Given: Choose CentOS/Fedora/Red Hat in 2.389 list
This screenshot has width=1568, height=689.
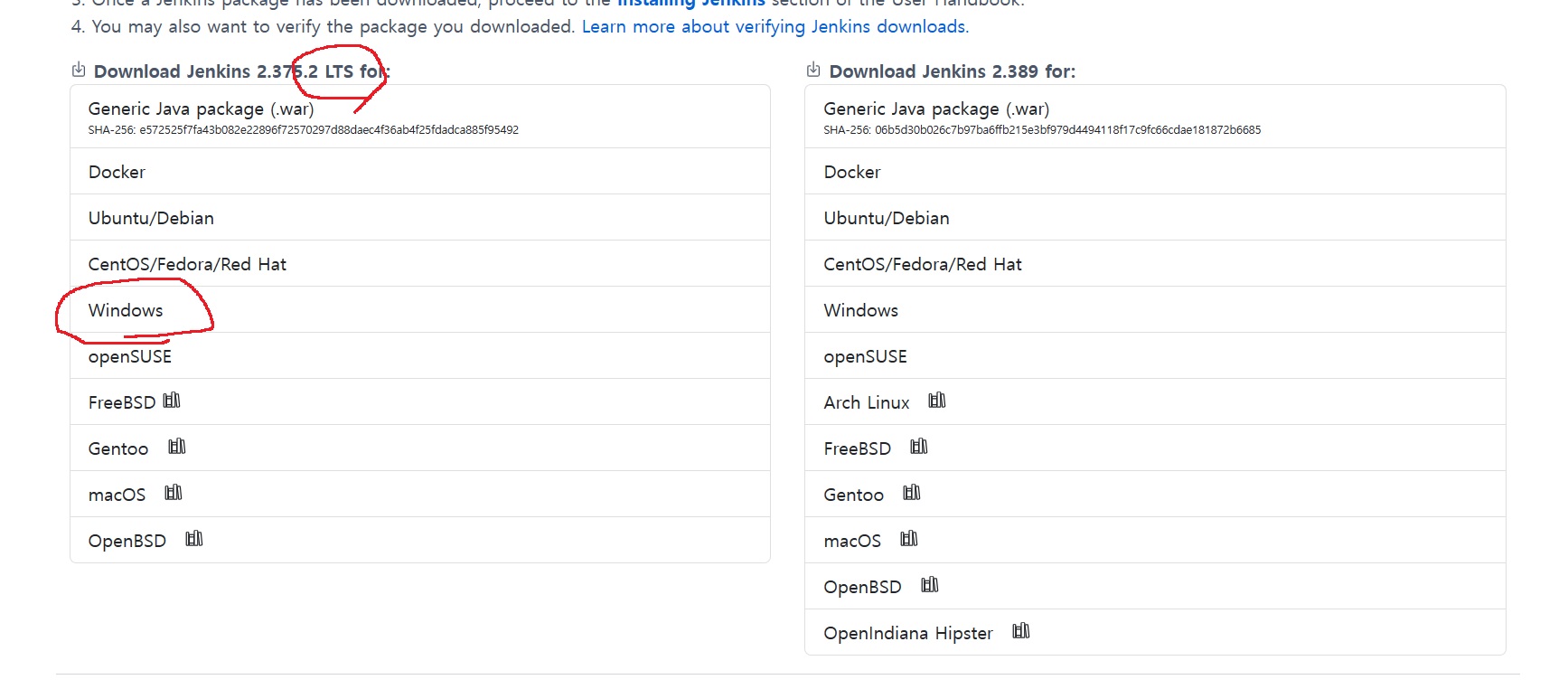Looking at the screenshot, I should [x=1155, y=264].
